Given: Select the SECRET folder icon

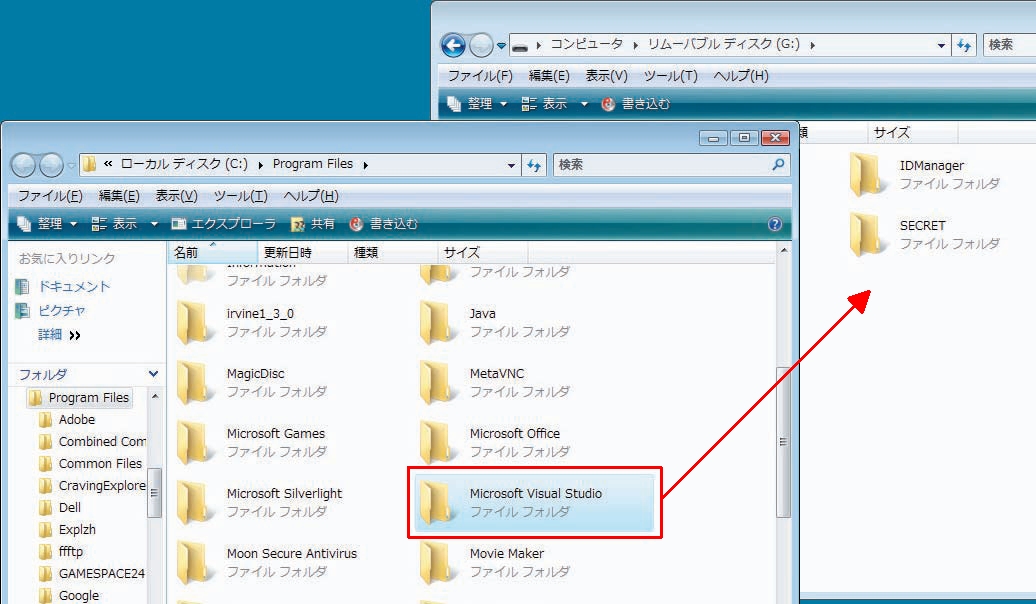Looking at the screenshot, I should pos(866,234).
